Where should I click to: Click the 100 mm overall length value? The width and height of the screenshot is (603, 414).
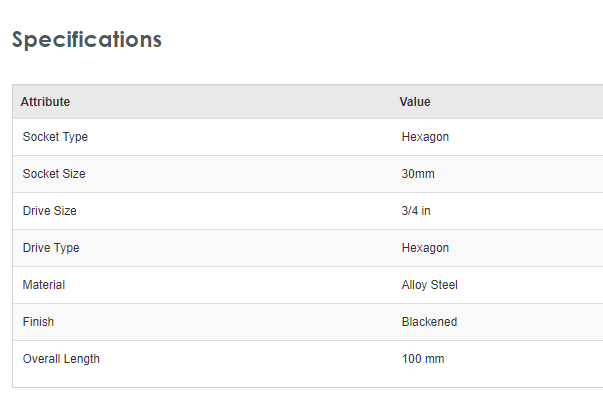pos(422,359)
